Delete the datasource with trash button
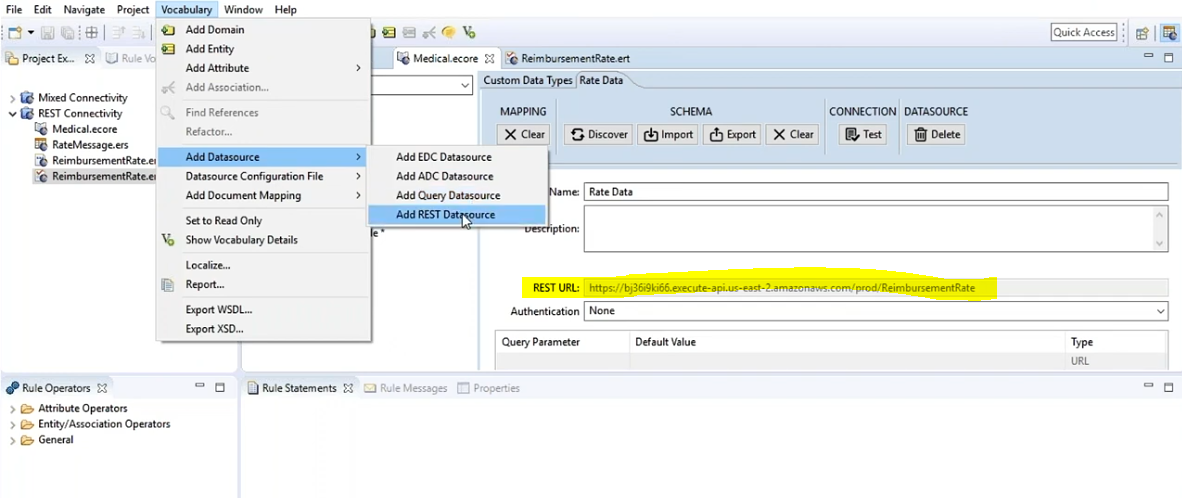Screen dimensions: 1182x498 935,134
